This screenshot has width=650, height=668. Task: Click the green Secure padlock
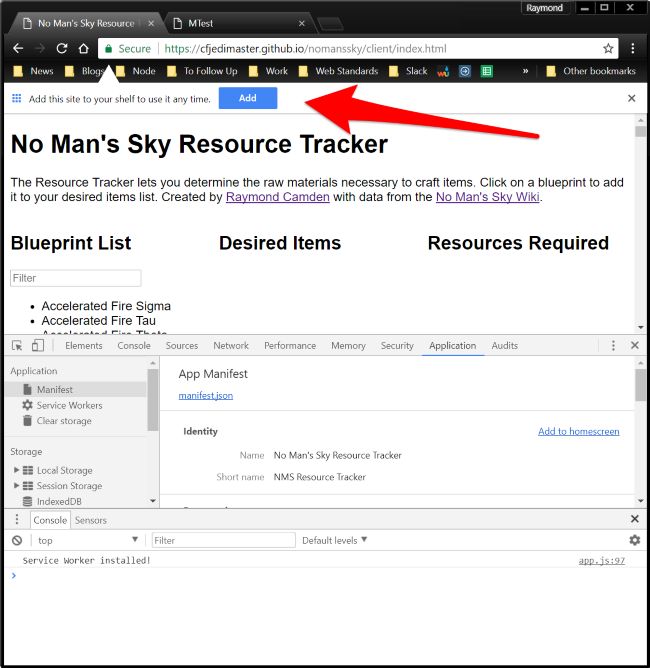pos(109,49)
